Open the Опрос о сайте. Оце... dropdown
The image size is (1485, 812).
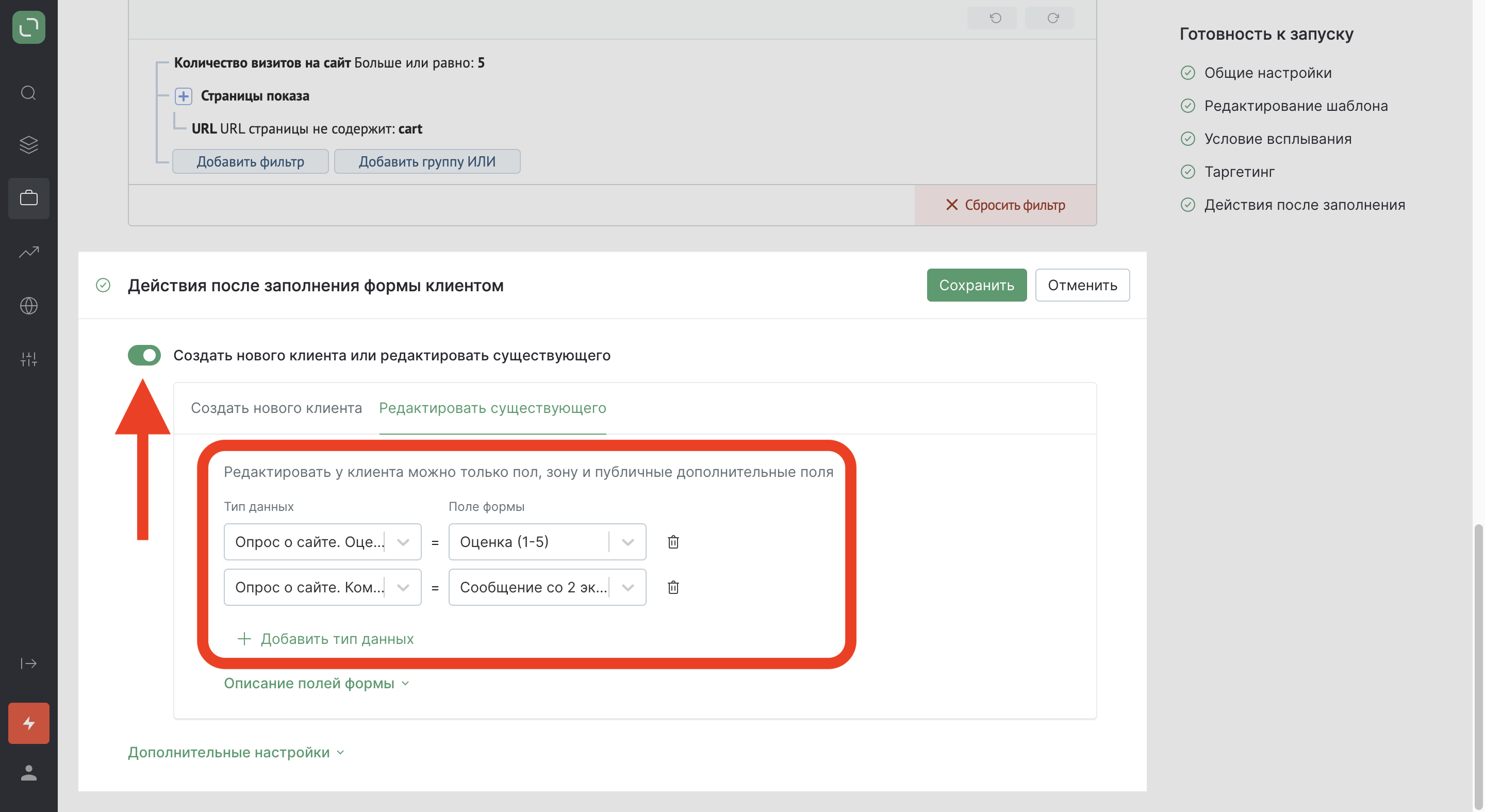pyautogui.click(x=322, y=542)
